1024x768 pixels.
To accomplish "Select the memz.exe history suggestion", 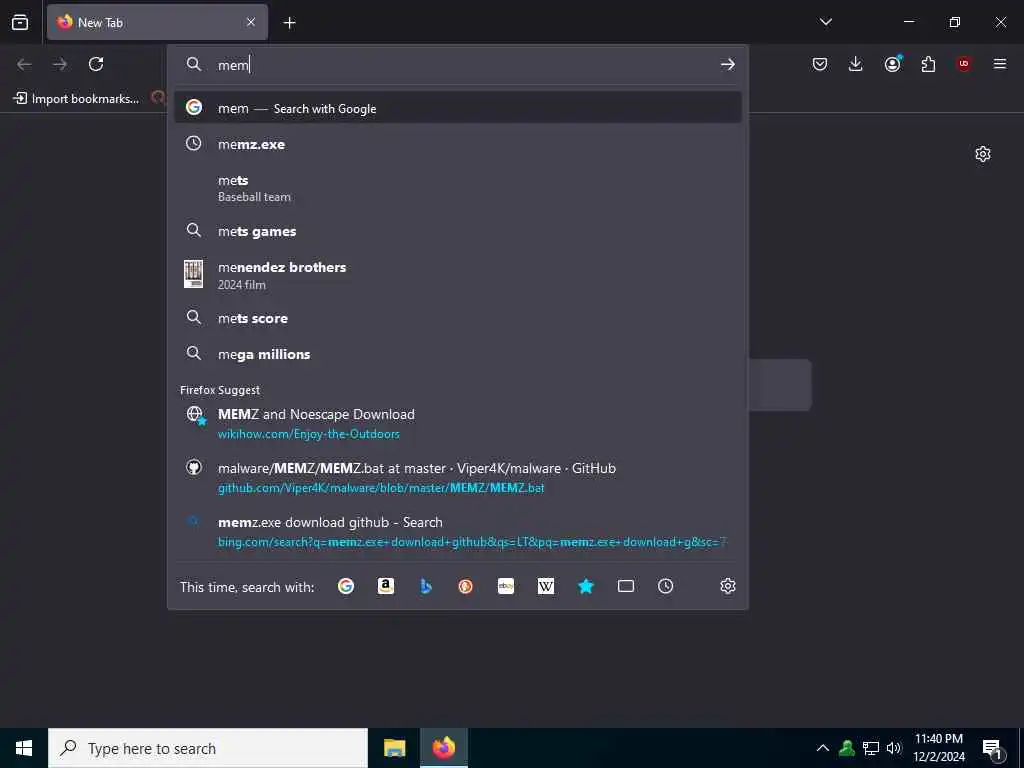I will [458, 144].
